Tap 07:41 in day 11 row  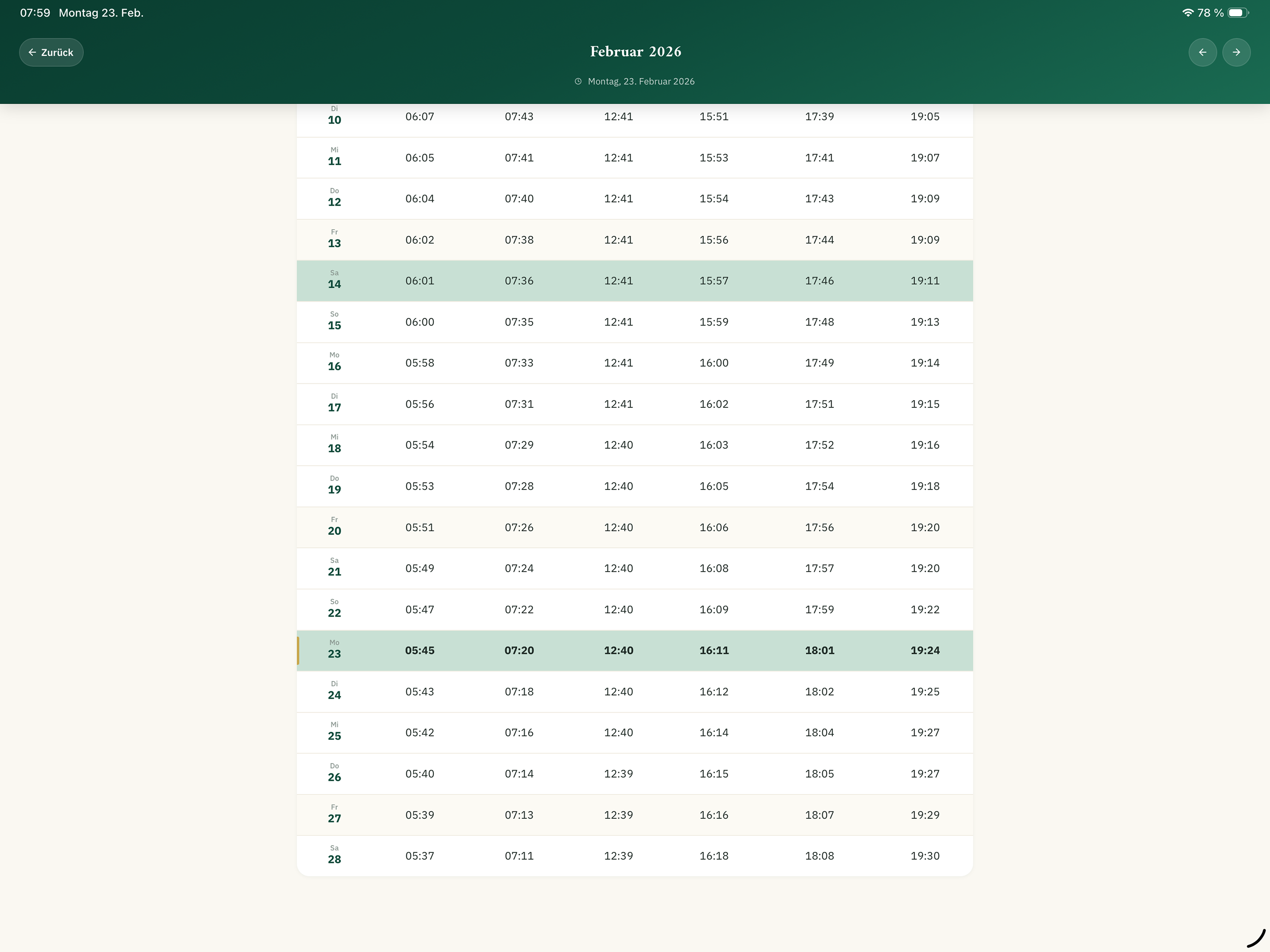[x=519, y=157]
